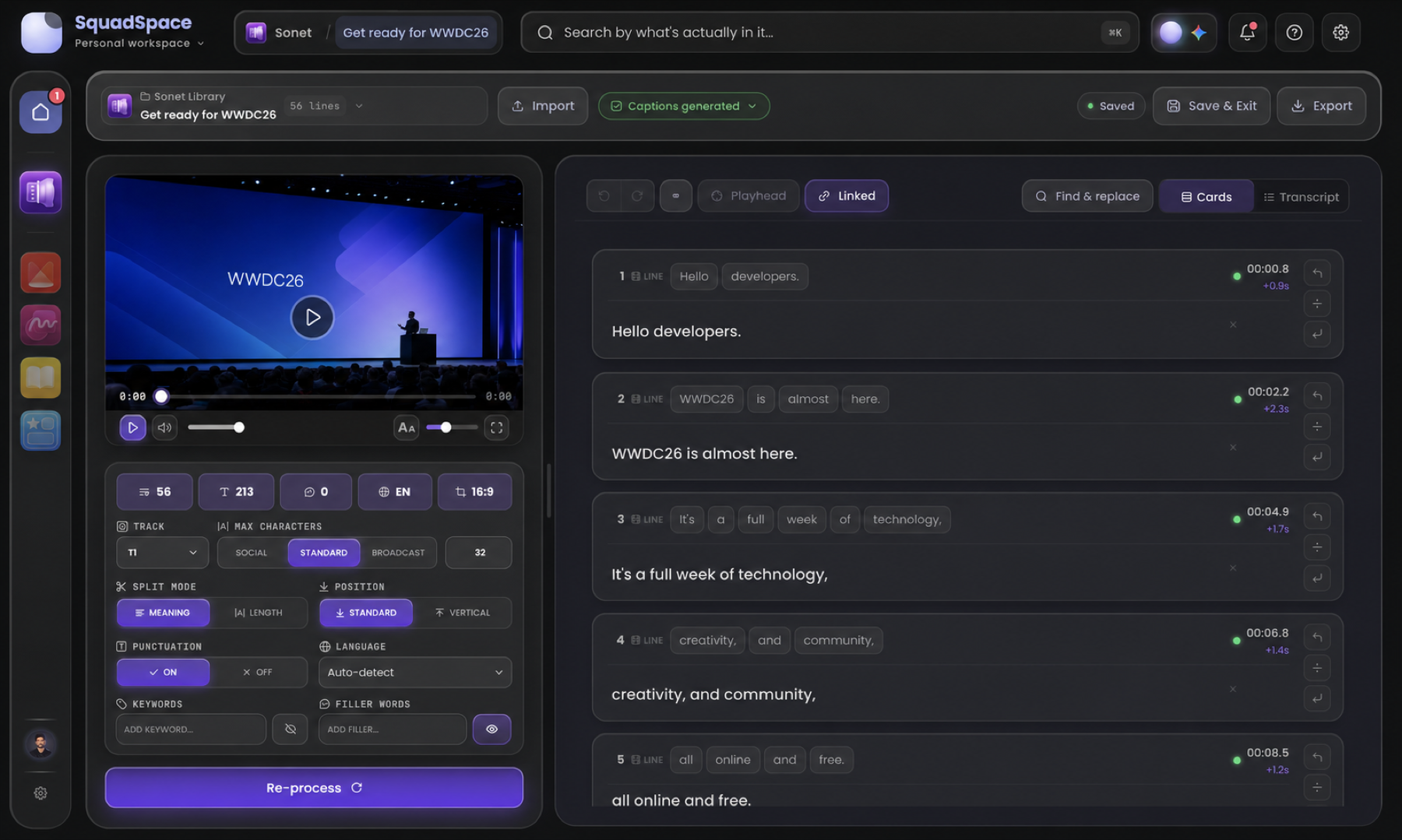Switch to the Cards view tab
Screen dimensions: 1402x840
(1206, 197)
